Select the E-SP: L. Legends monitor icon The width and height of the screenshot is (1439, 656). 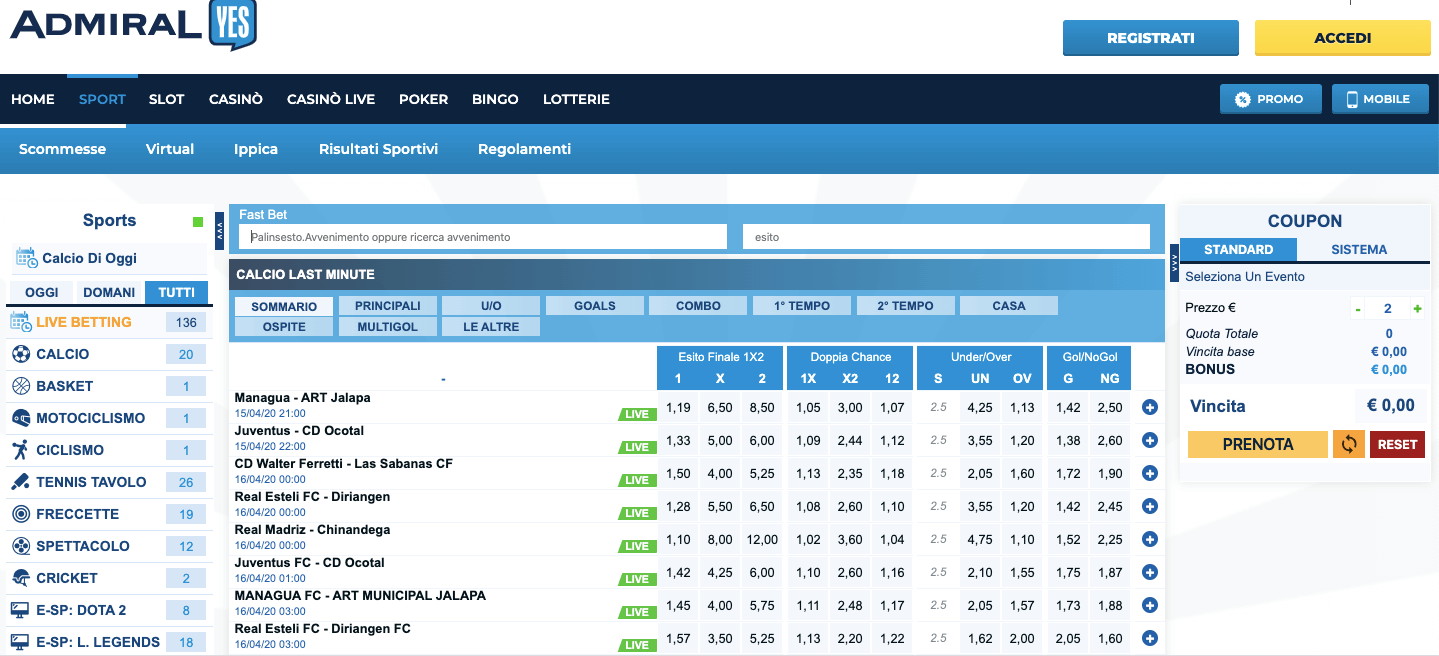[20, 642]
